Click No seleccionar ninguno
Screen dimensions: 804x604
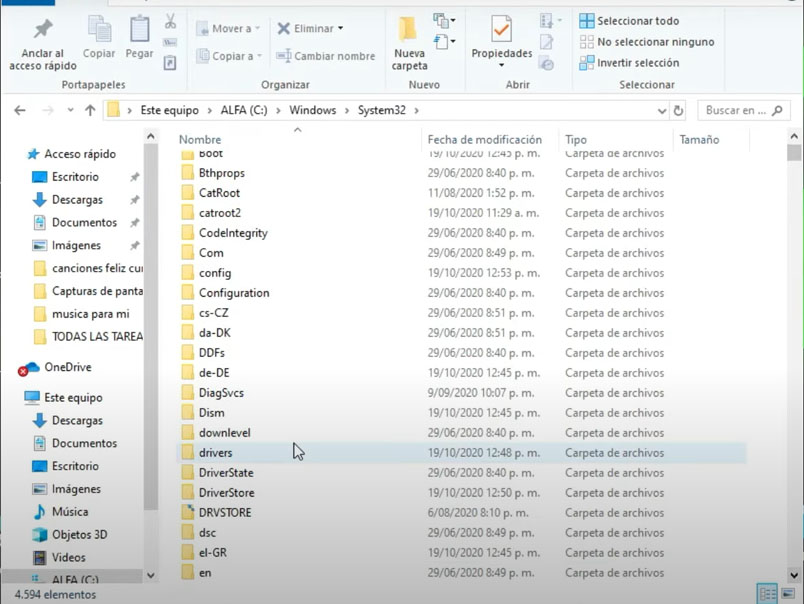647,42
